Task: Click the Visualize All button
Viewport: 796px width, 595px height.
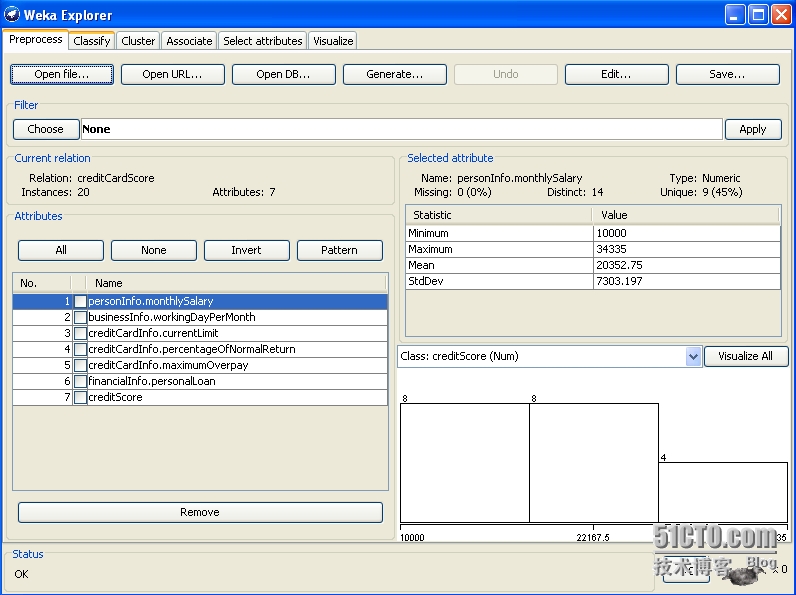Action: click(x=746, y=356)
